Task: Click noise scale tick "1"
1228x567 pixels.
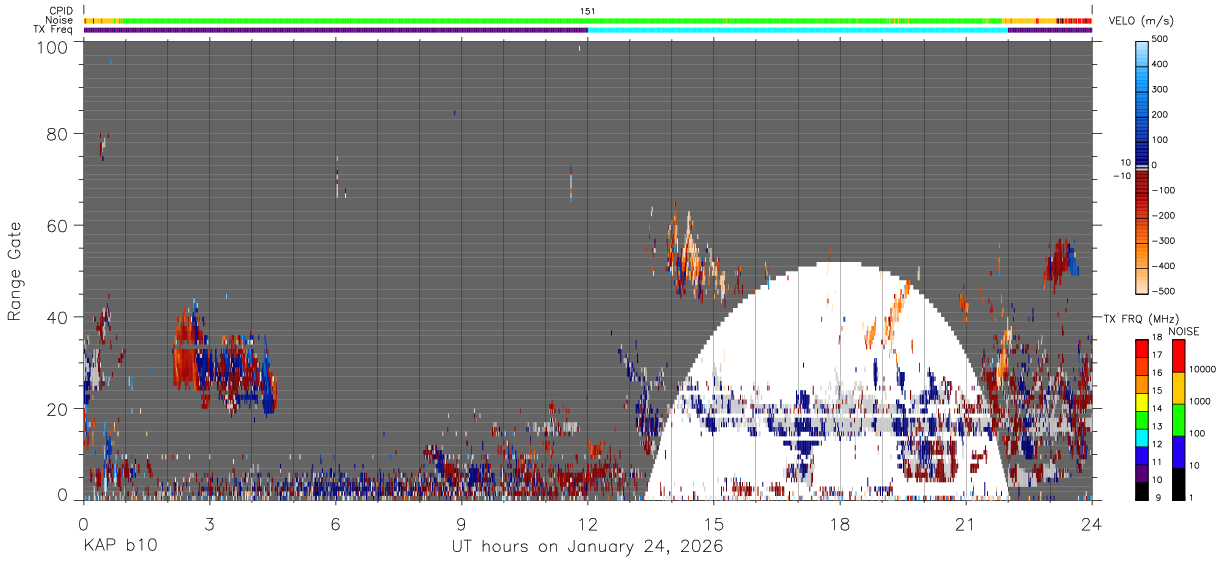Action: [x=1193, y=497]
